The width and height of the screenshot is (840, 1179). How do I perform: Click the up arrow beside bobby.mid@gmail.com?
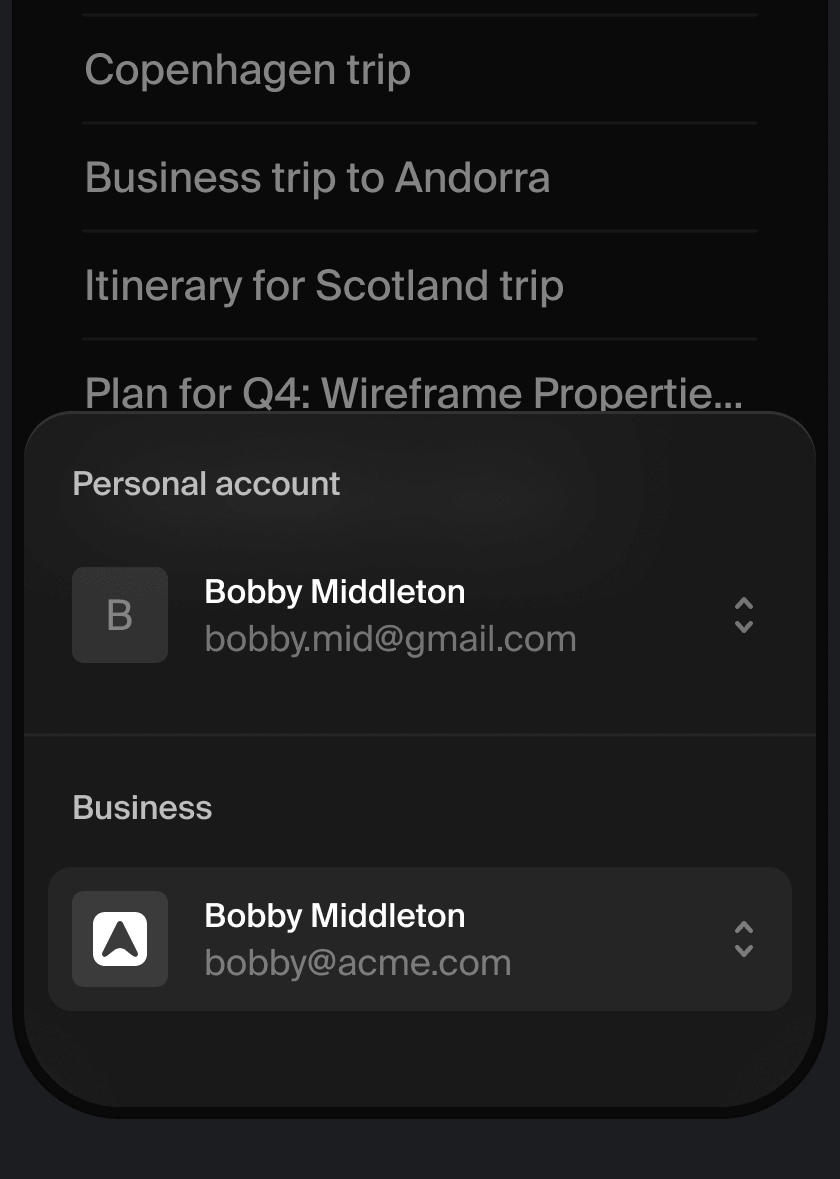click(743, 604)
